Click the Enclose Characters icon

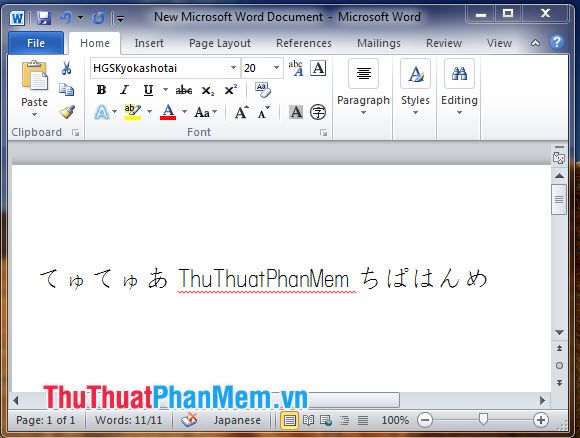click(318, 112)
